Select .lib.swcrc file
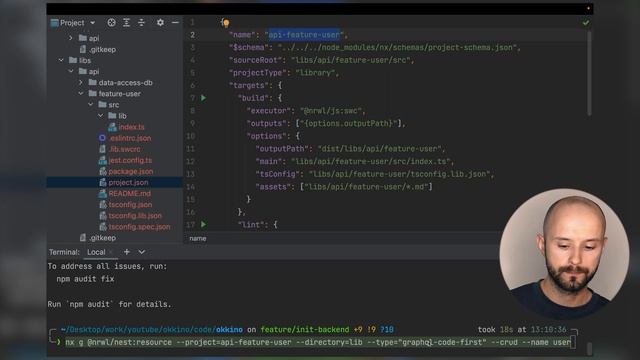This screenshot has width=640, height=360. [x=124, y=149]
